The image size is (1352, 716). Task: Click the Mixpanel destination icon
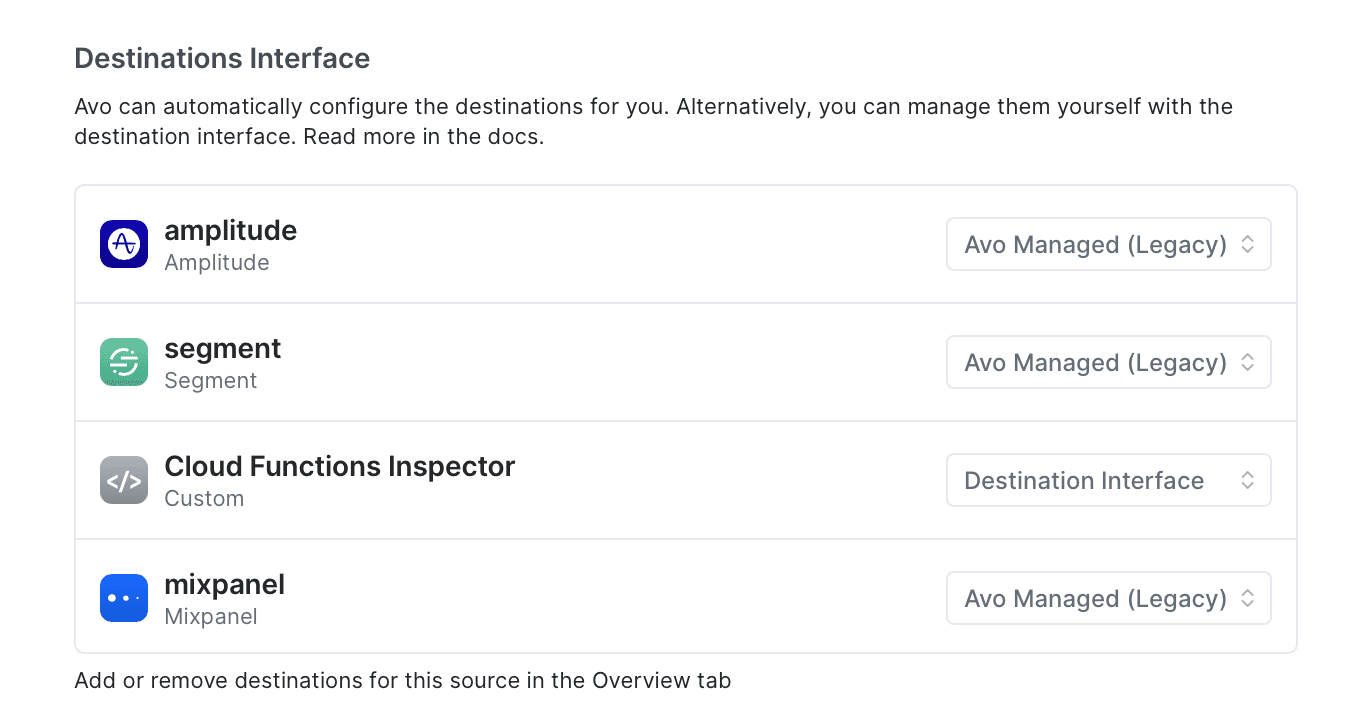click(x=123, y=597)
